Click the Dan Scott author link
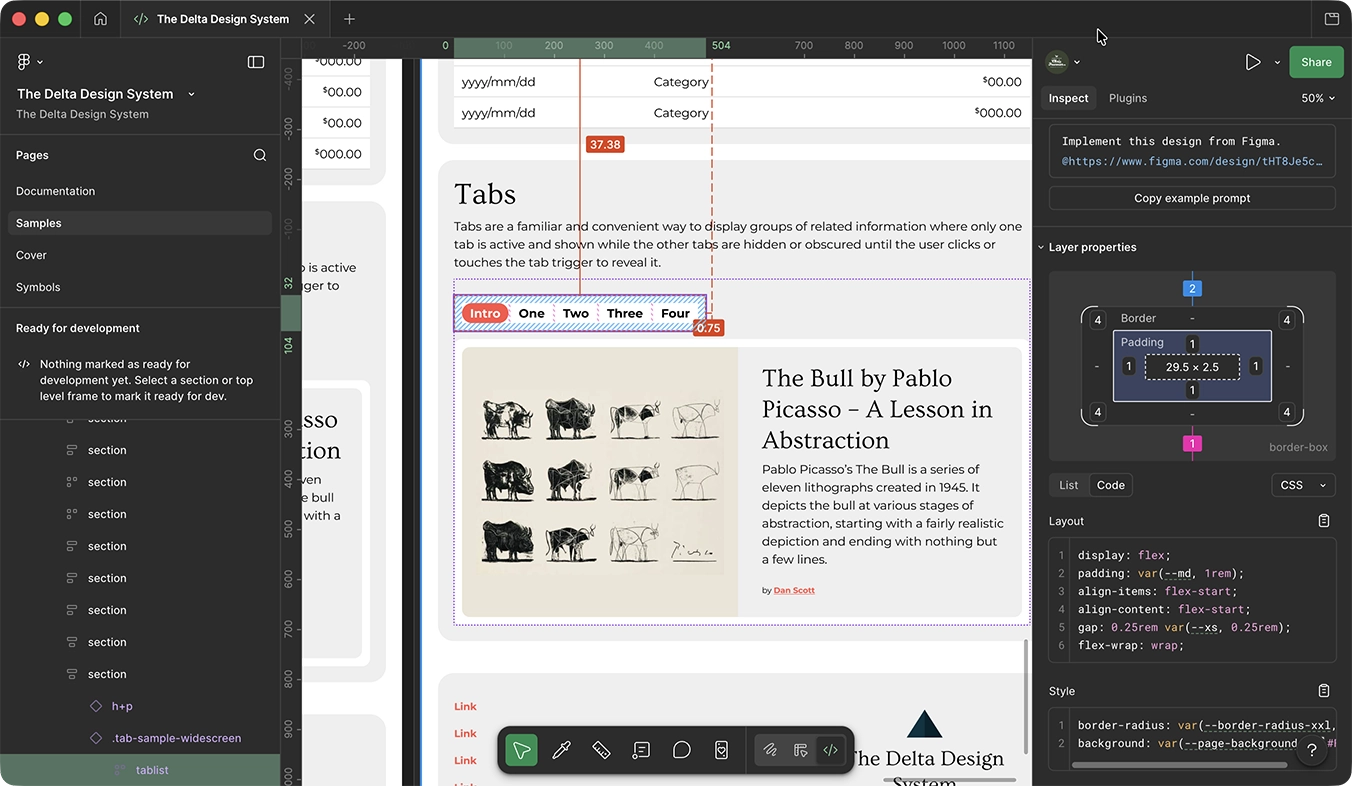 (x=793, y=589)
